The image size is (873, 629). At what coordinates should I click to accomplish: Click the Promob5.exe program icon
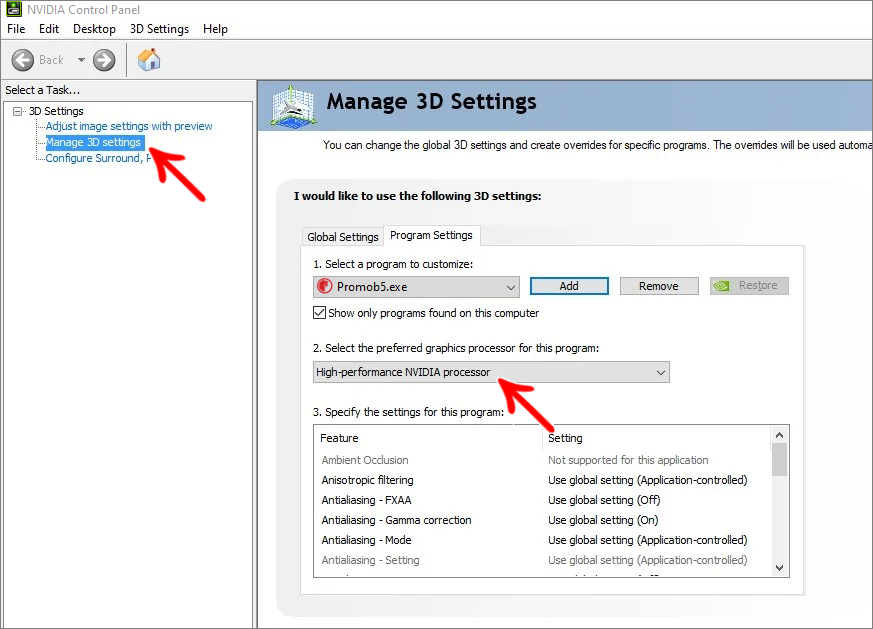pyautogui.click(x=325, y=287)
